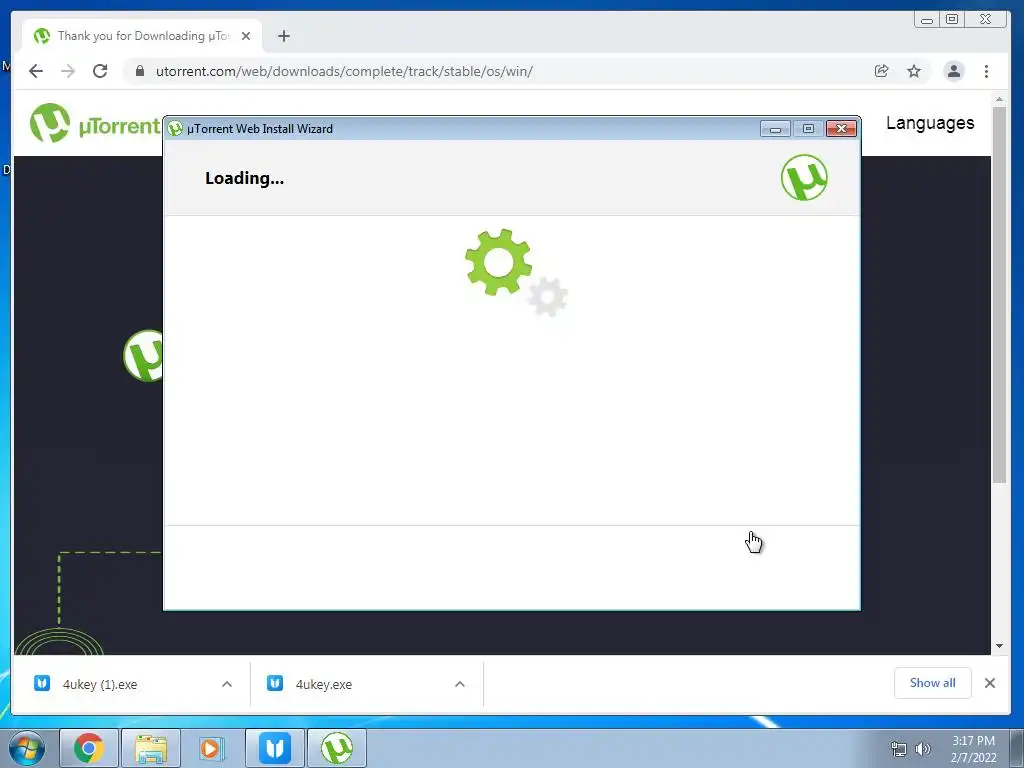Click Show all downloads button
Image resolution: width=1024 pixels, height=768 pixels.
coord(932,683)
